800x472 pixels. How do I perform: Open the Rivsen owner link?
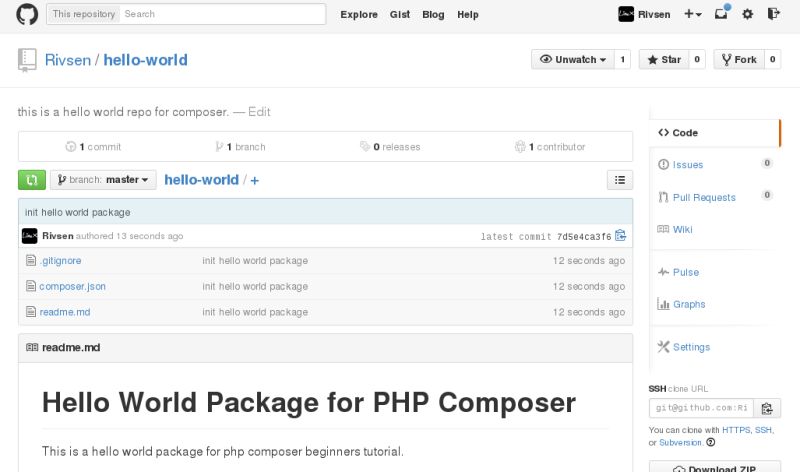(x=68, y=60)
